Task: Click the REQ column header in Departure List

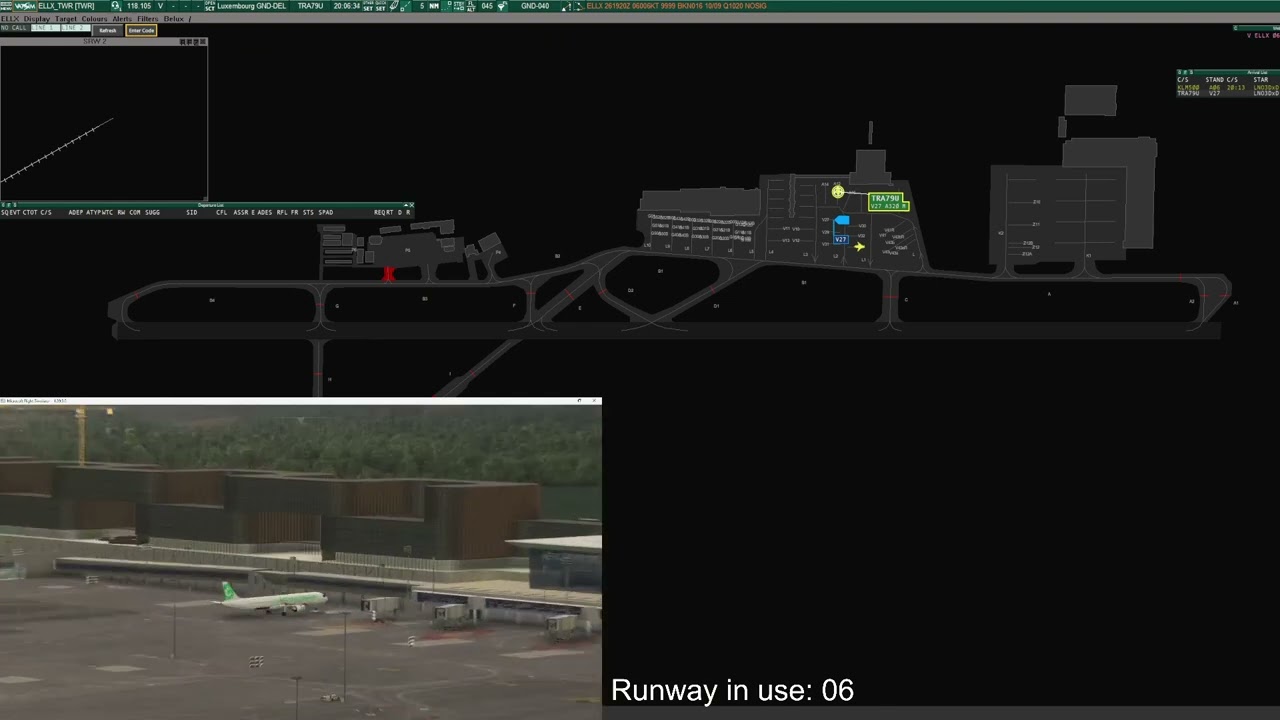Action: click(379, 212)
